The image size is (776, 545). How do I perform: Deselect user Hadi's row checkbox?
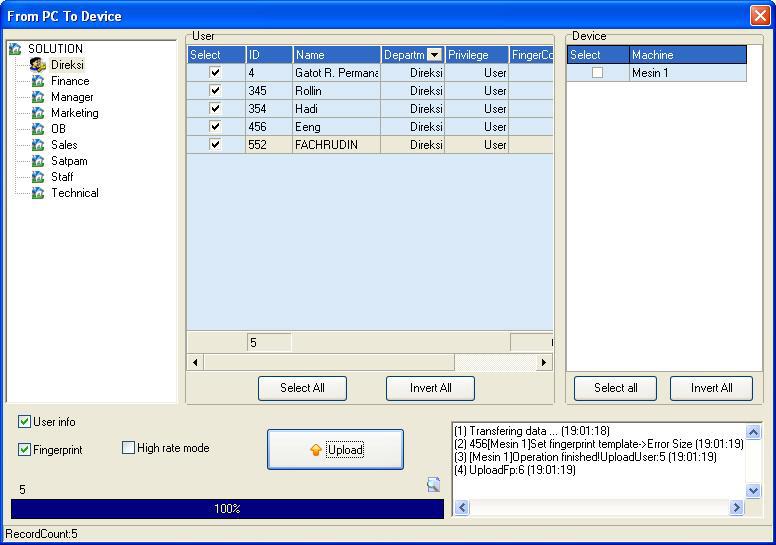215,109
